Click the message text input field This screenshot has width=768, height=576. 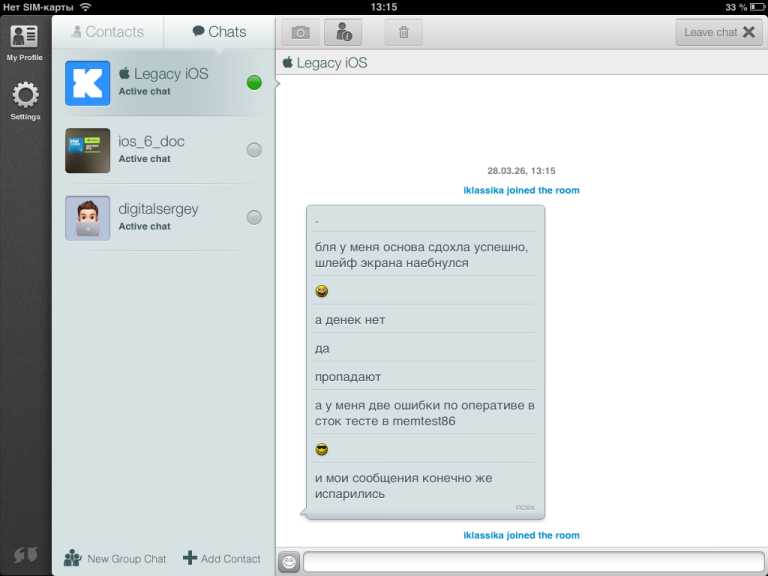(x=530, y=562)
